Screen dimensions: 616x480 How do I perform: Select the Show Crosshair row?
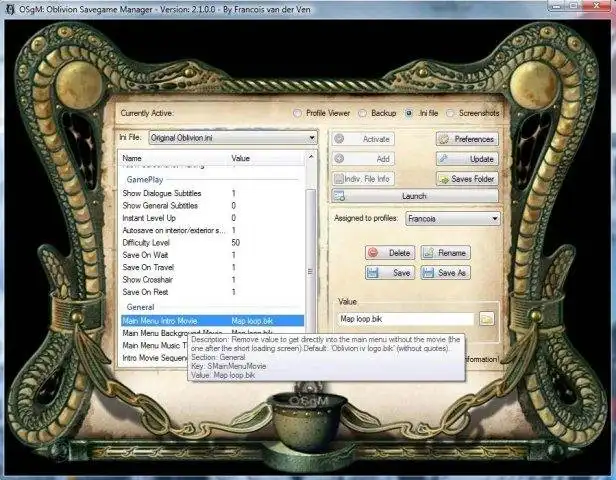pos(213,280)
